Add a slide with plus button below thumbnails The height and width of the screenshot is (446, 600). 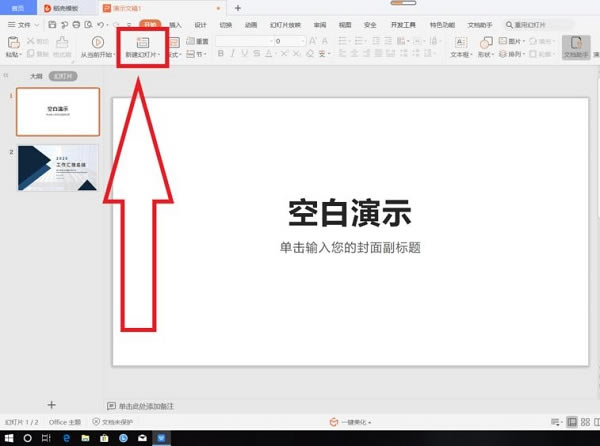(x=52, y=405)
